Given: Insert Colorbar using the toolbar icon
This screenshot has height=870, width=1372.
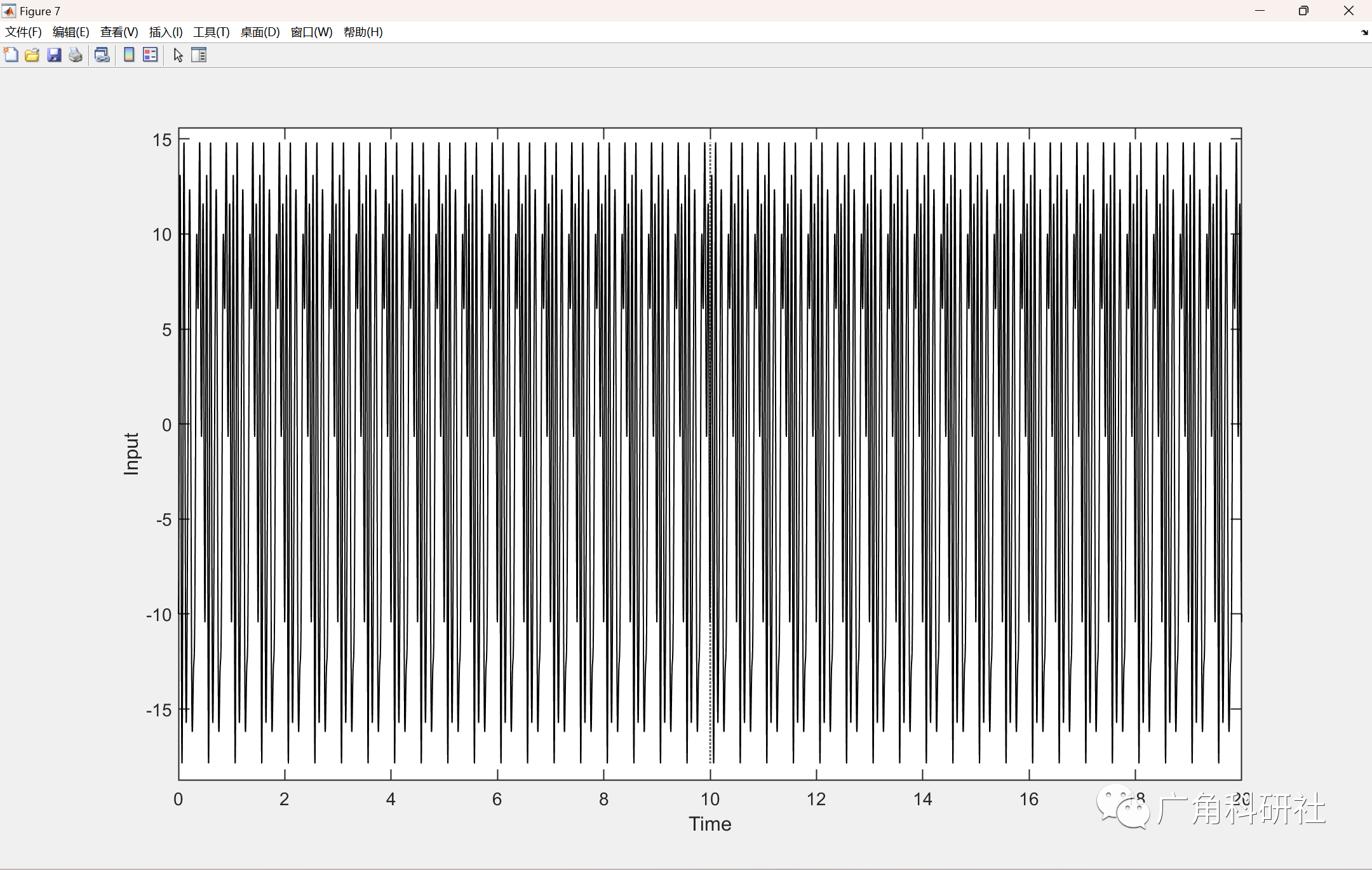Looking at the screenshot, I should pyautogui.click(x=129, y=55).
